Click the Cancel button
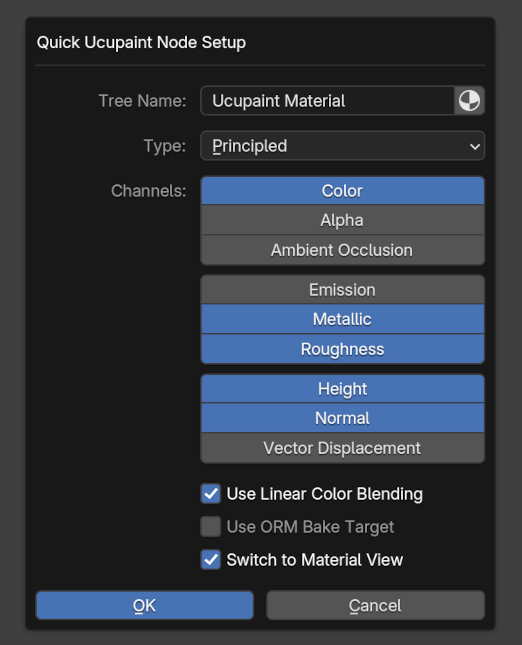This screenshot has width=522, height=645. [x=375, y=605]
